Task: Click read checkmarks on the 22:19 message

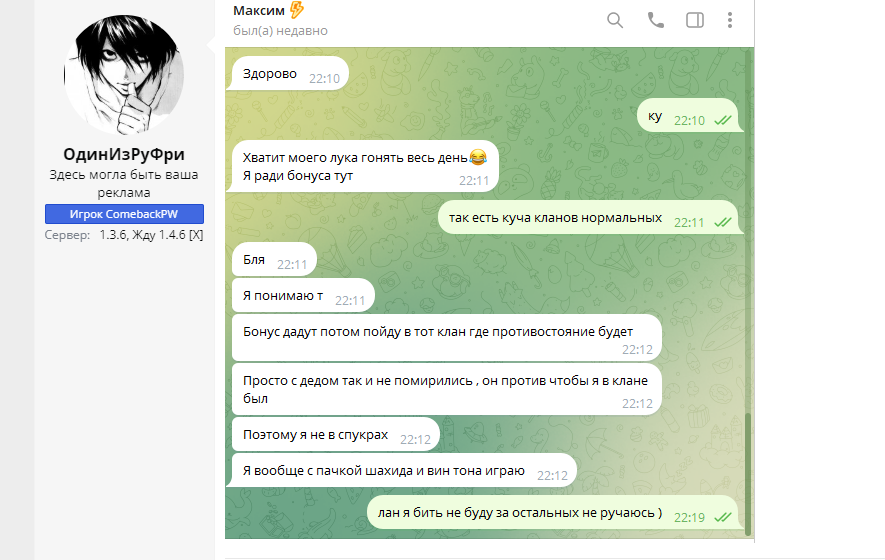Action: tap(722, 517)
